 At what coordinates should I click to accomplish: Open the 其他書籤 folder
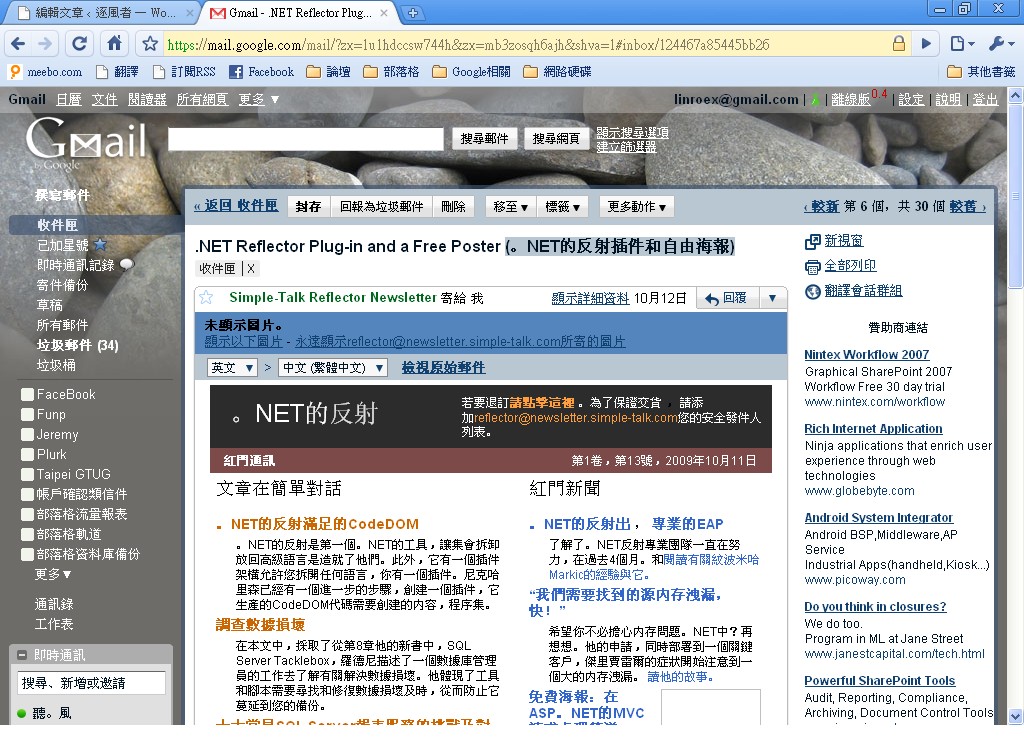pyautogui.click(x=982, y=72)
